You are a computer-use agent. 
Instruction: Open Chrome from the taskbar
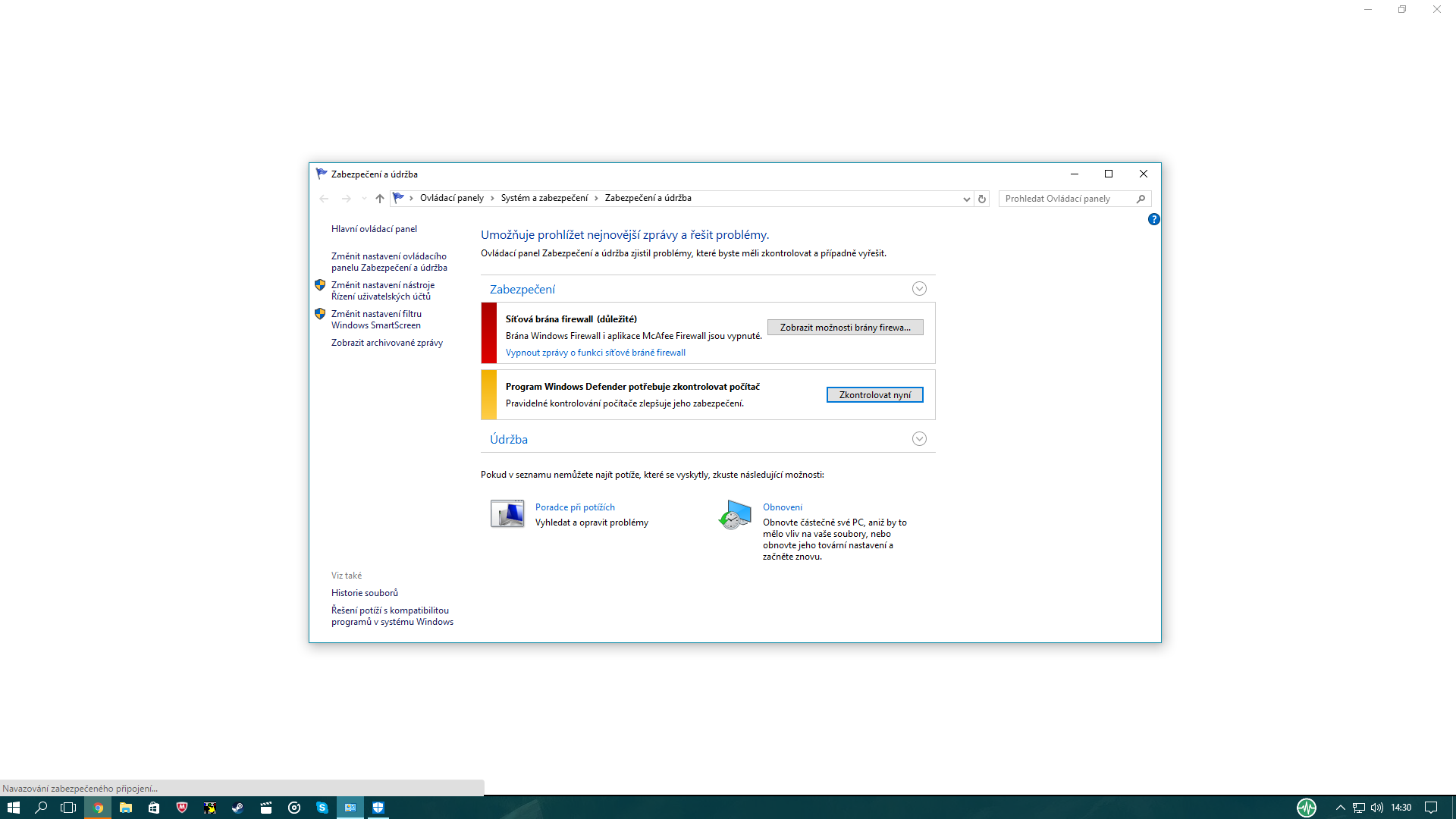98,808
